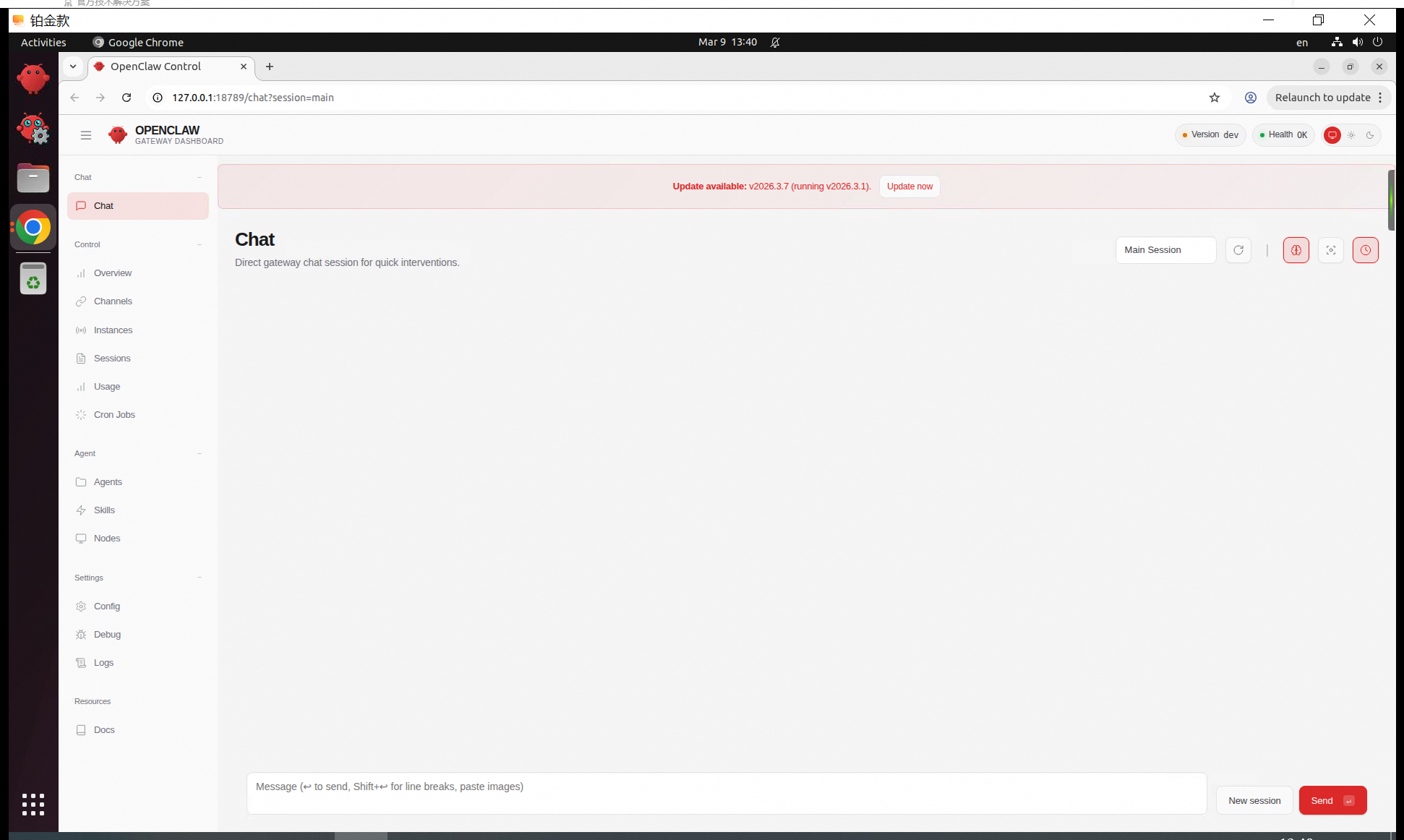Start a New session
1404x840 pixels.
pyautogui.click(x=1254, y=800)
